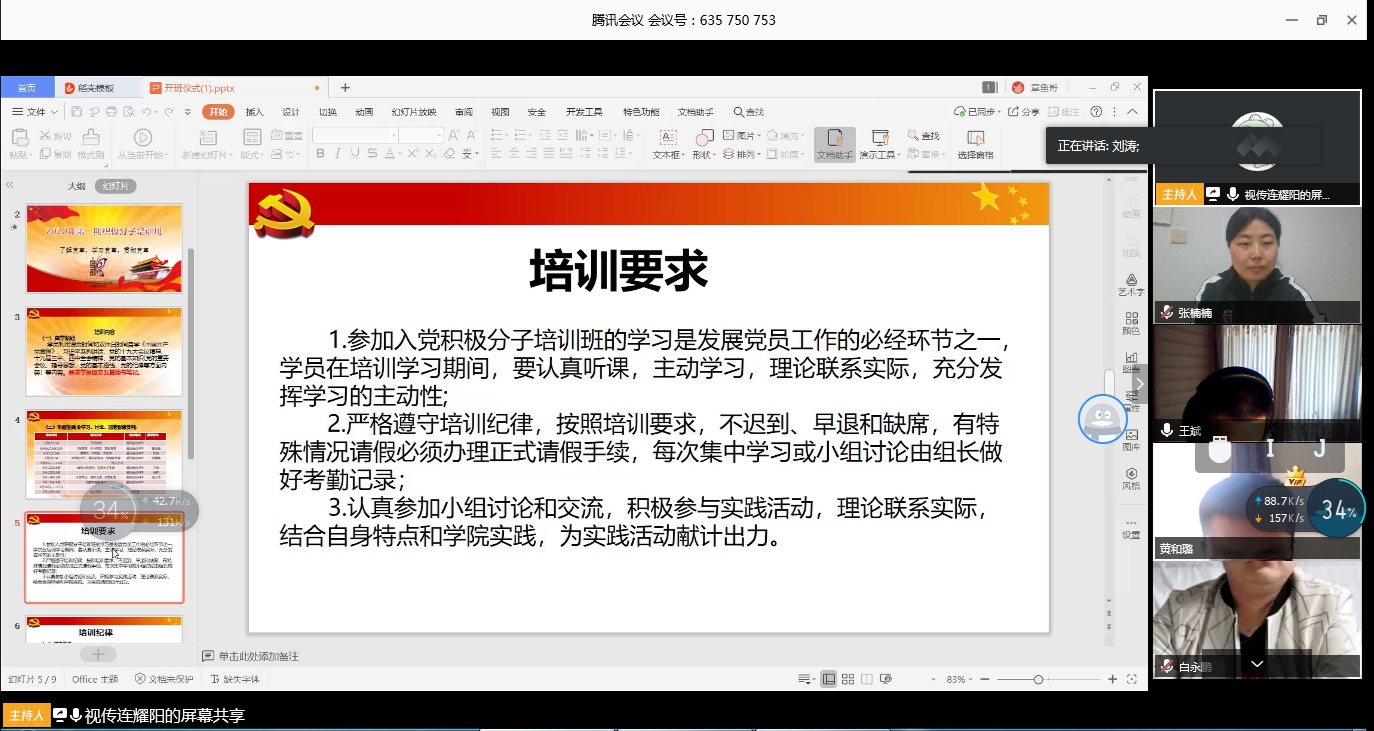Click the 分享 share icon
Screen dimensions: 1374x731
1024,112
